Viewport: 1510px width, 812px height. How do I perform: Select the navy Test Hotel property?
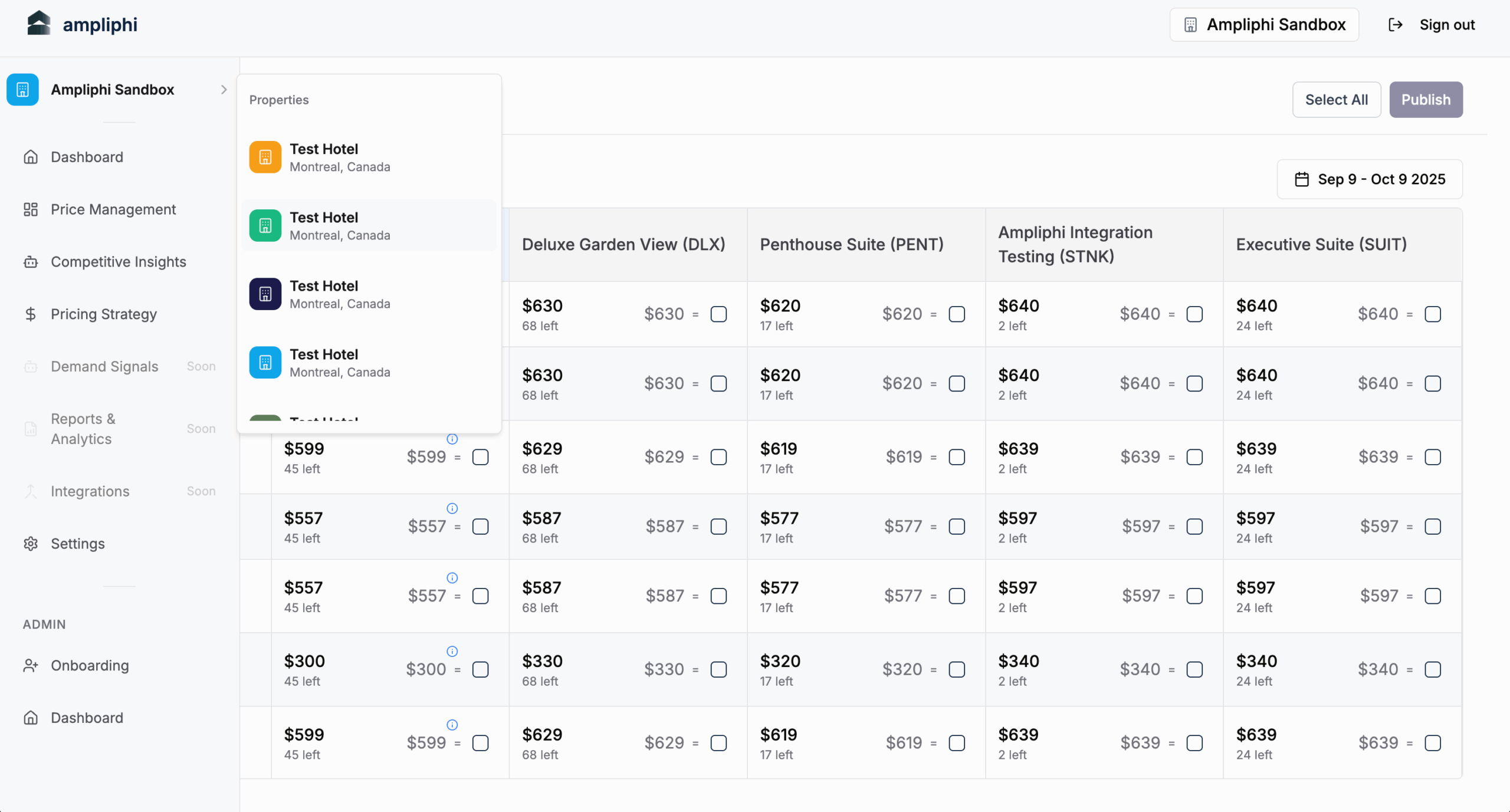(369, 294)
